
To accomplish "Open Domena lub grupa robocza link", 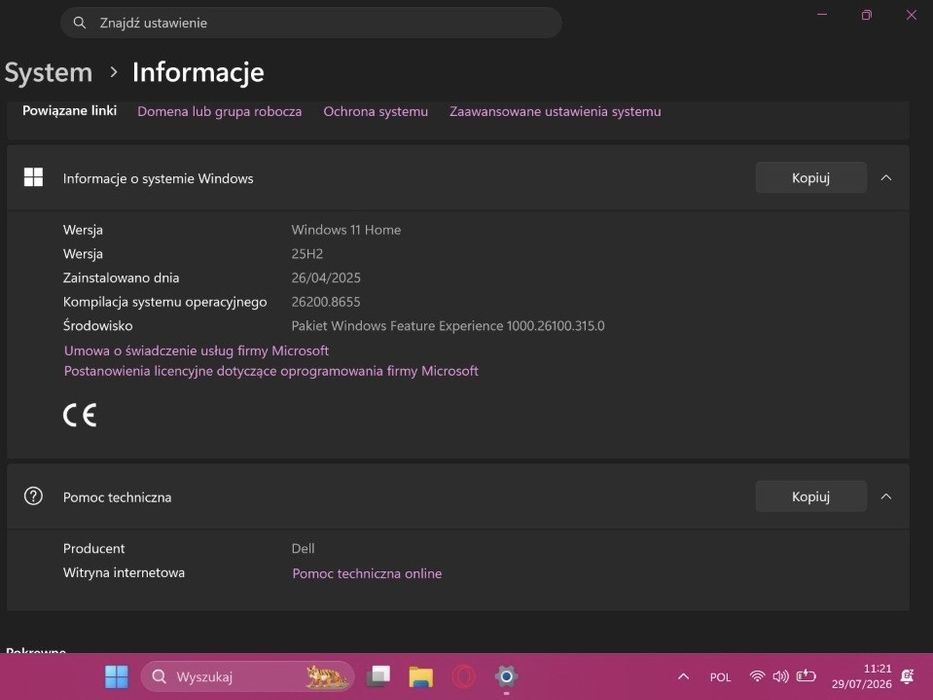I will click(x=220, y=111).
